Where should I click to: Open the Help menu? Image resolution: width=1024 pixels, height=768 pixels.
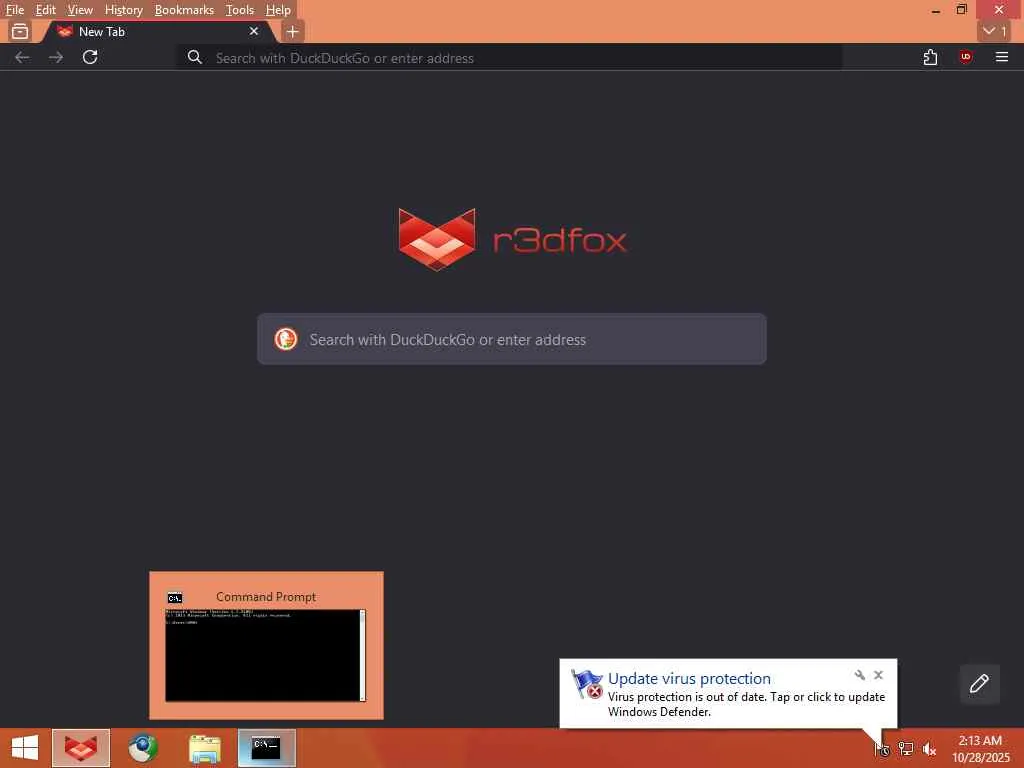(x=278, y=10)
